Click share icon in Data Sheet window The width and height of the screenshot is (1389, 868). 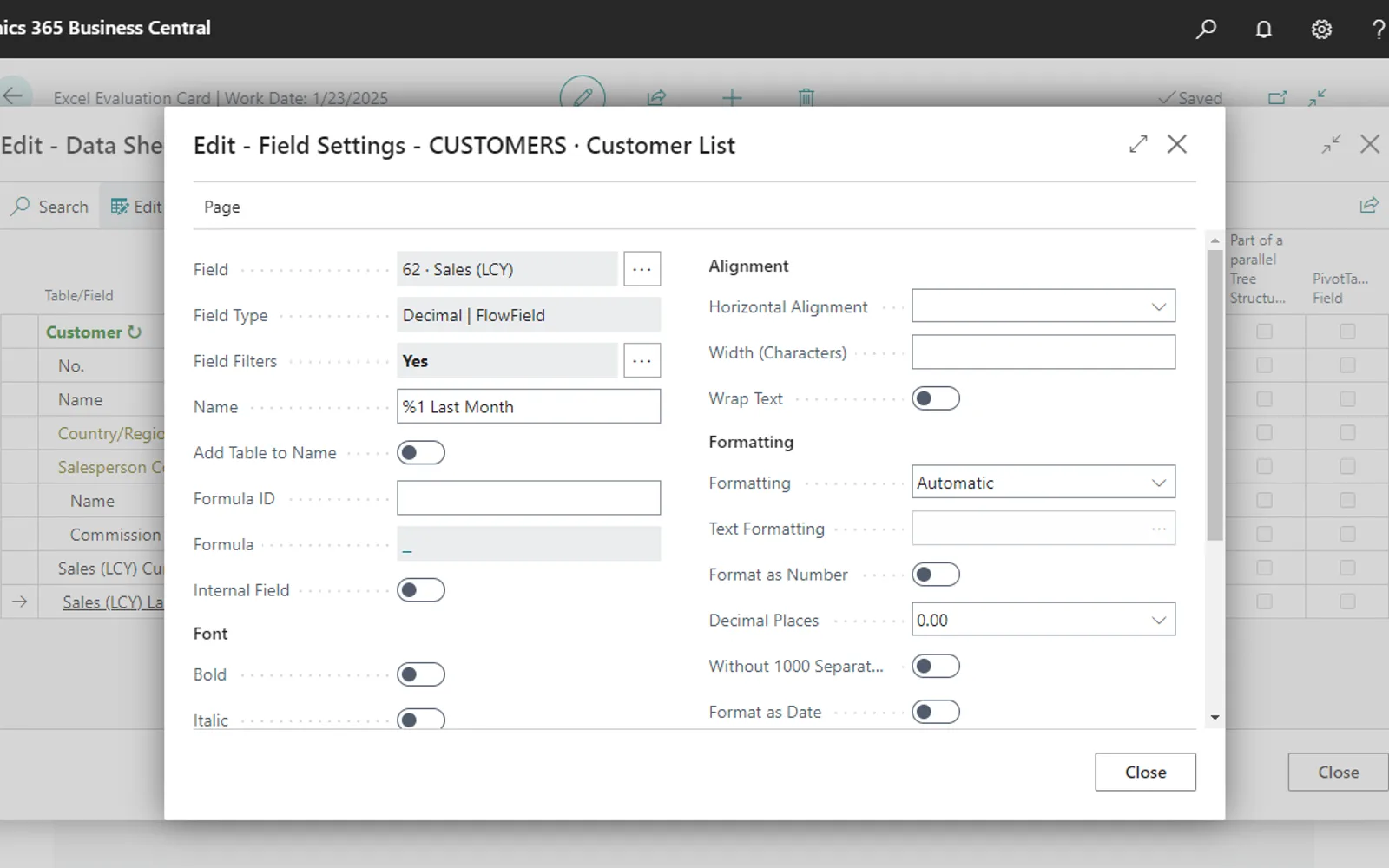[1369, 205]
